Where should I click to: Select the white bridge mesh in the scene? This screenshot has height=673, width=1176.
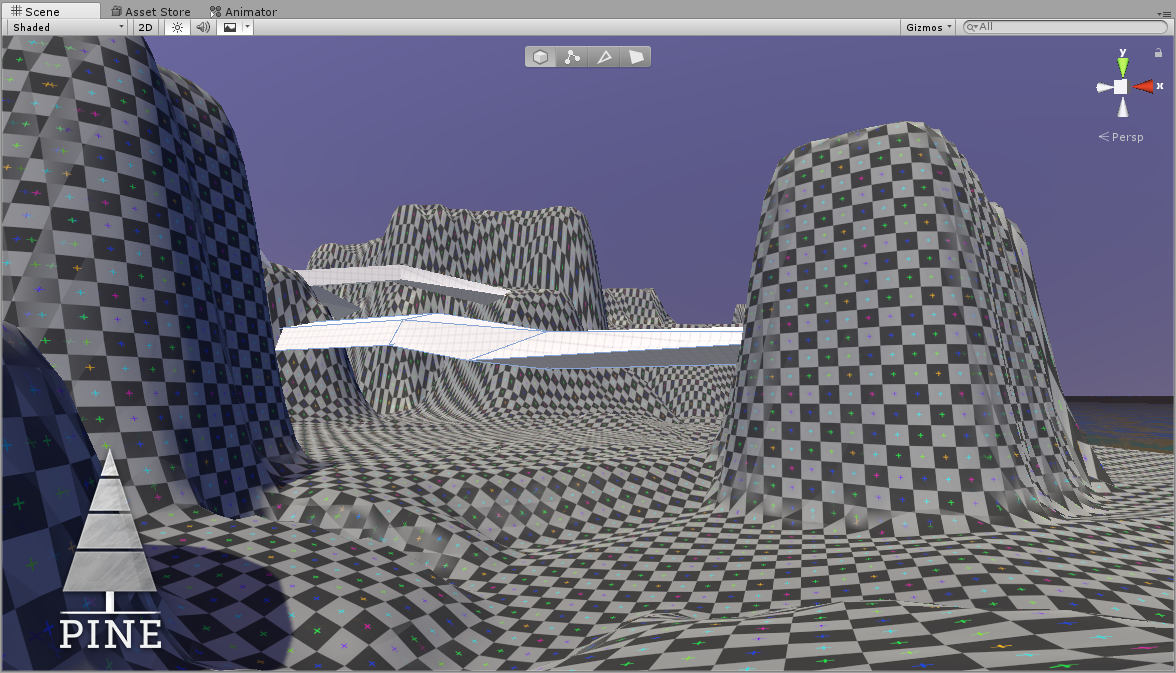click(510, 339)
